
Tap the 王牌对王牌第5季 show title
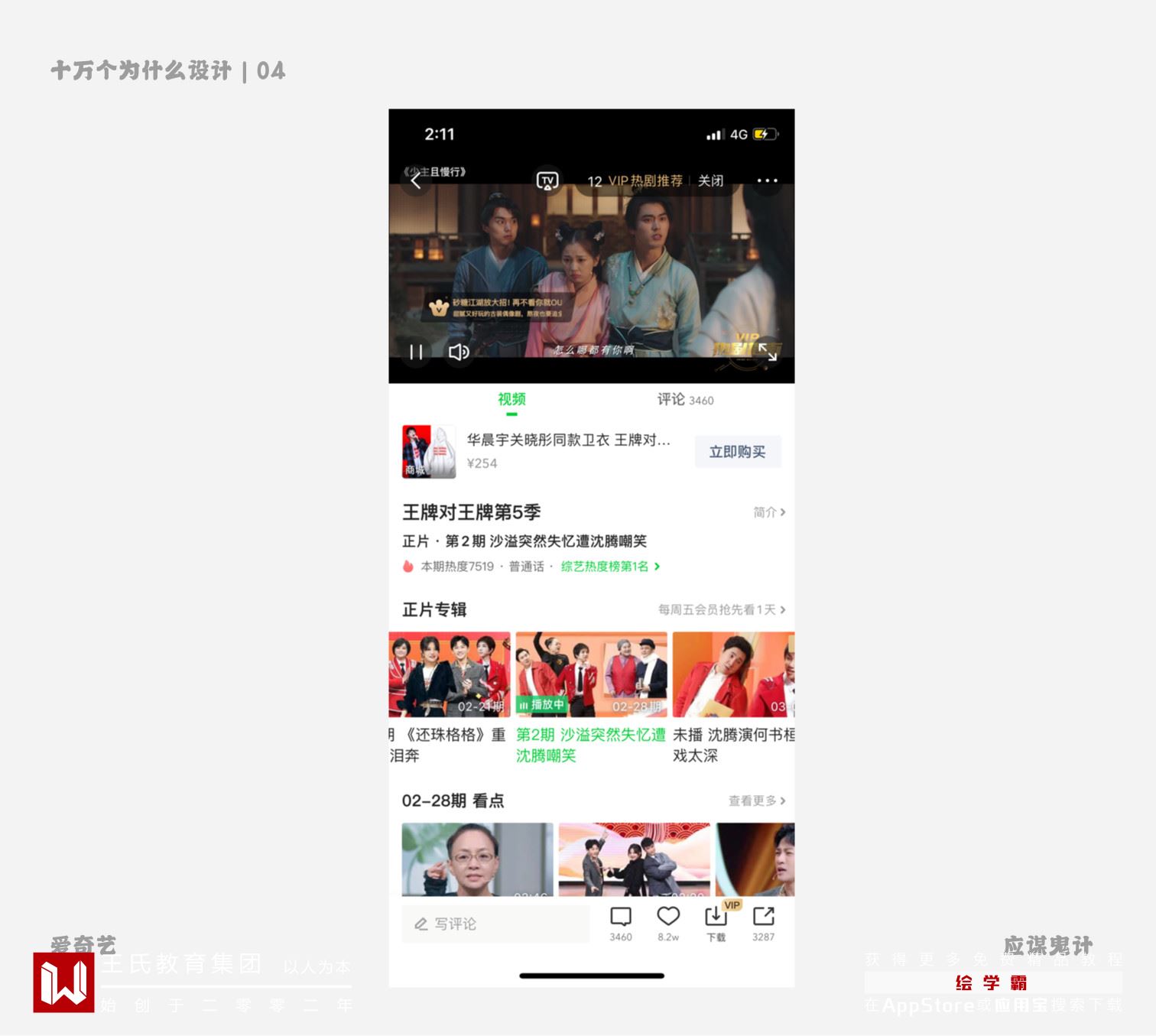tap(472, 512)
